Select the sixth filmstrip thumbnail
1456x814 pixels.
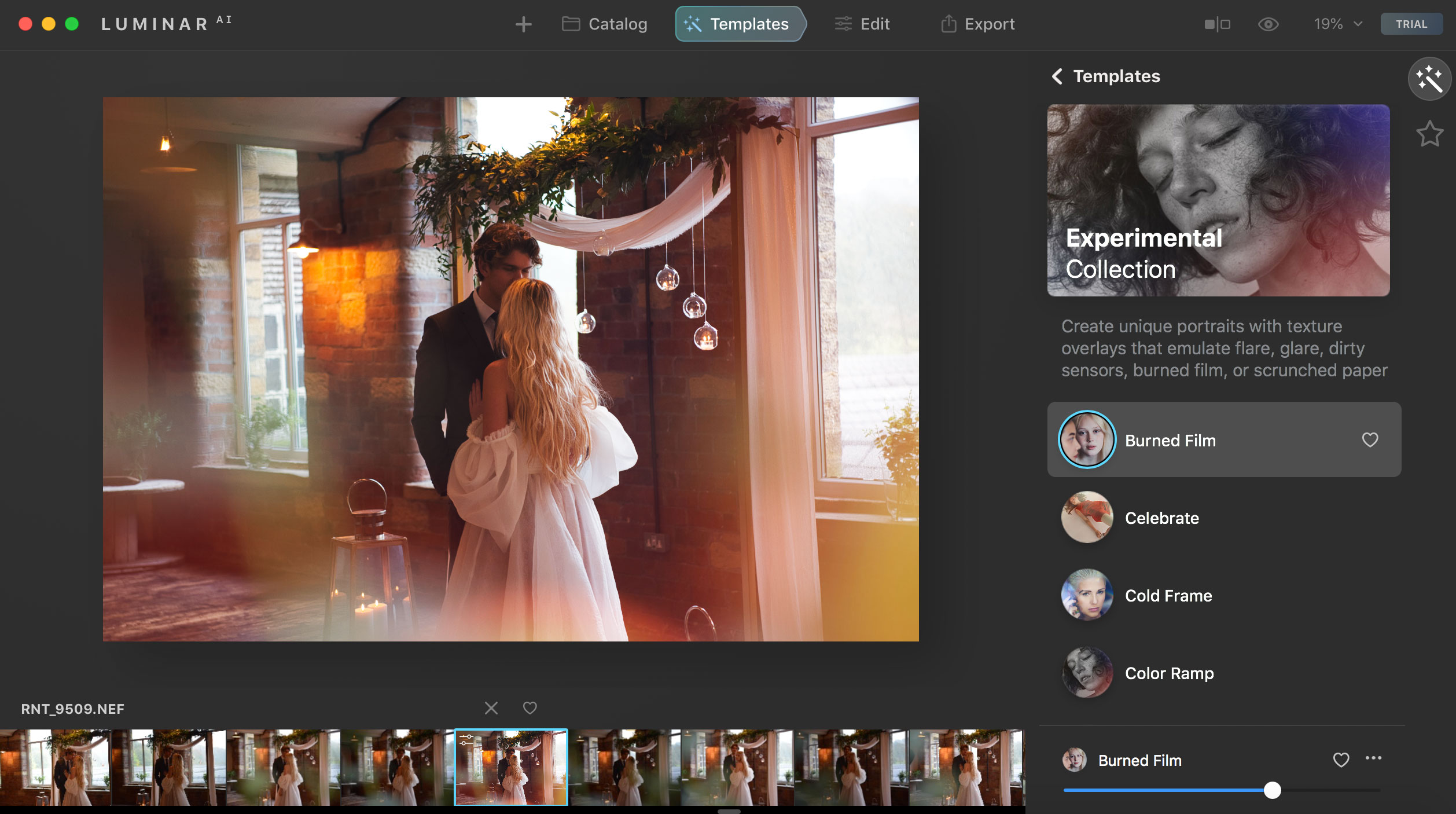click(x=624, y=768)
